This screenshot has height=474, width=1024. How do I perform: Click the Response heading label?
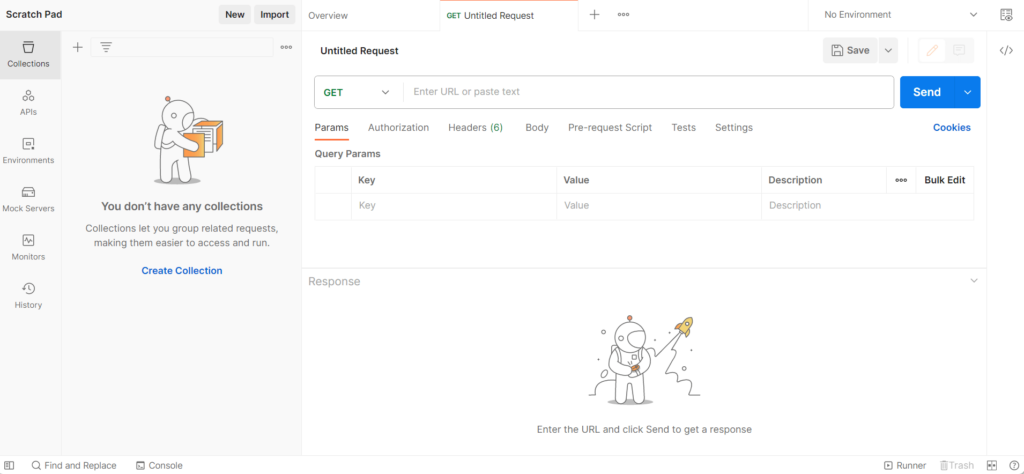(334, 281)
